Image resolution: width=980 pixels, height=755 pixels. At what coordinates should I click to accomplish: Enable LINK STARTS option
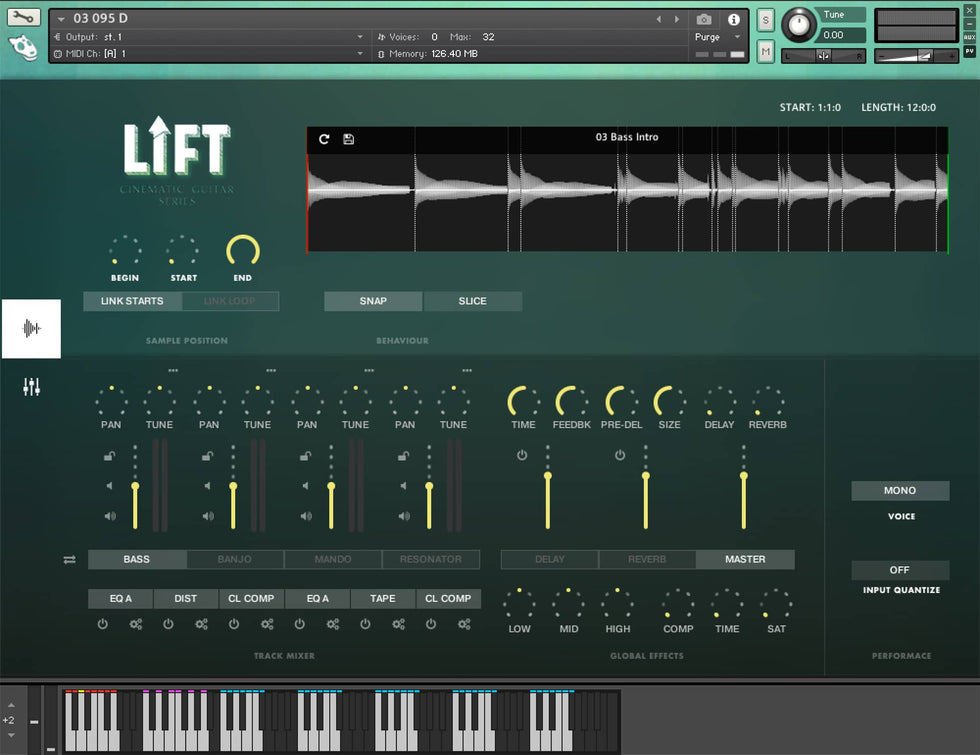pyautogui.click(x=132, y=301)
